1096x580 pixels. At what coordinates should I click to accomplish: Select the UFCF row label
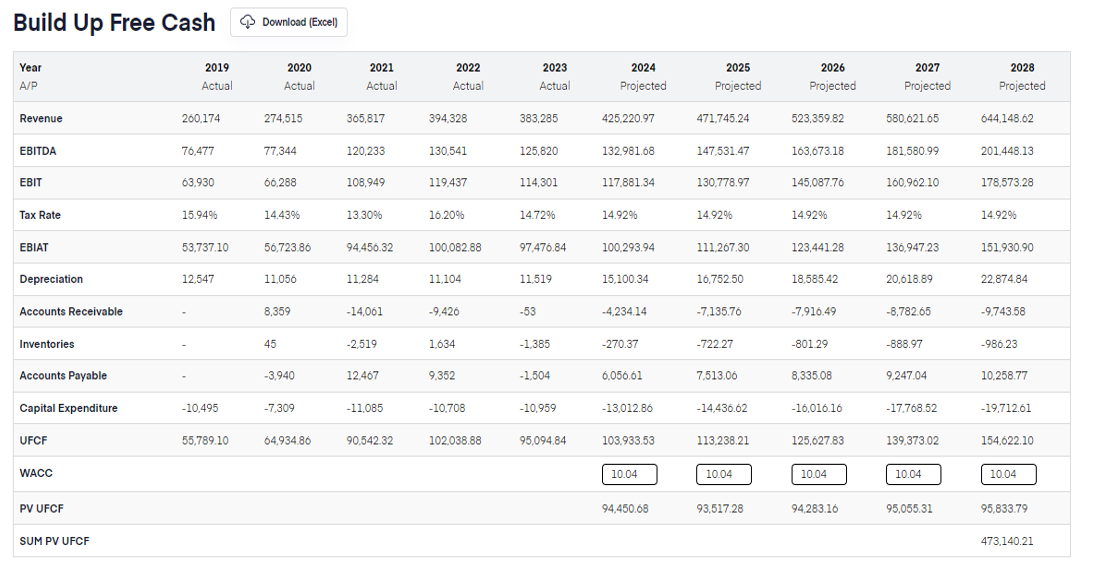pos(31,440)
